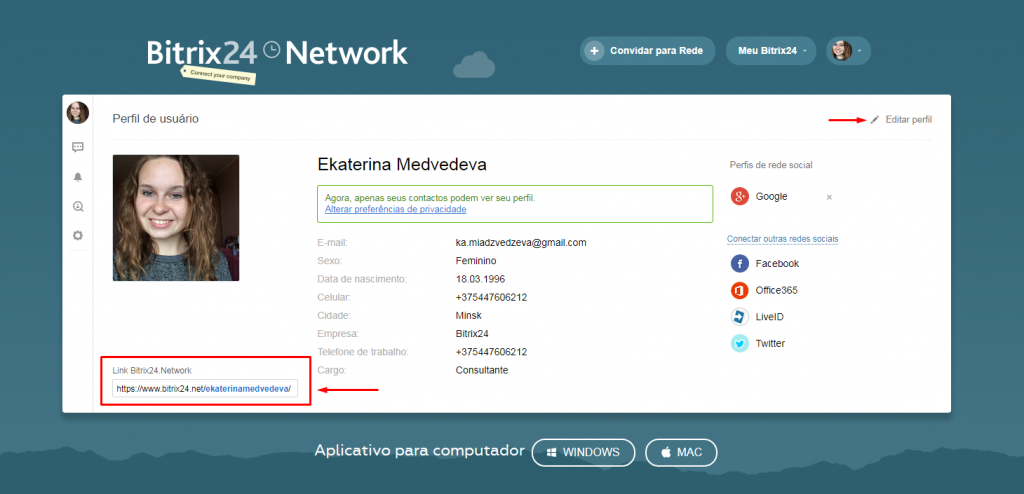Click the Twitter bird icon
The width and height of the screenshot is (1024, 494).
pos(739,343)
